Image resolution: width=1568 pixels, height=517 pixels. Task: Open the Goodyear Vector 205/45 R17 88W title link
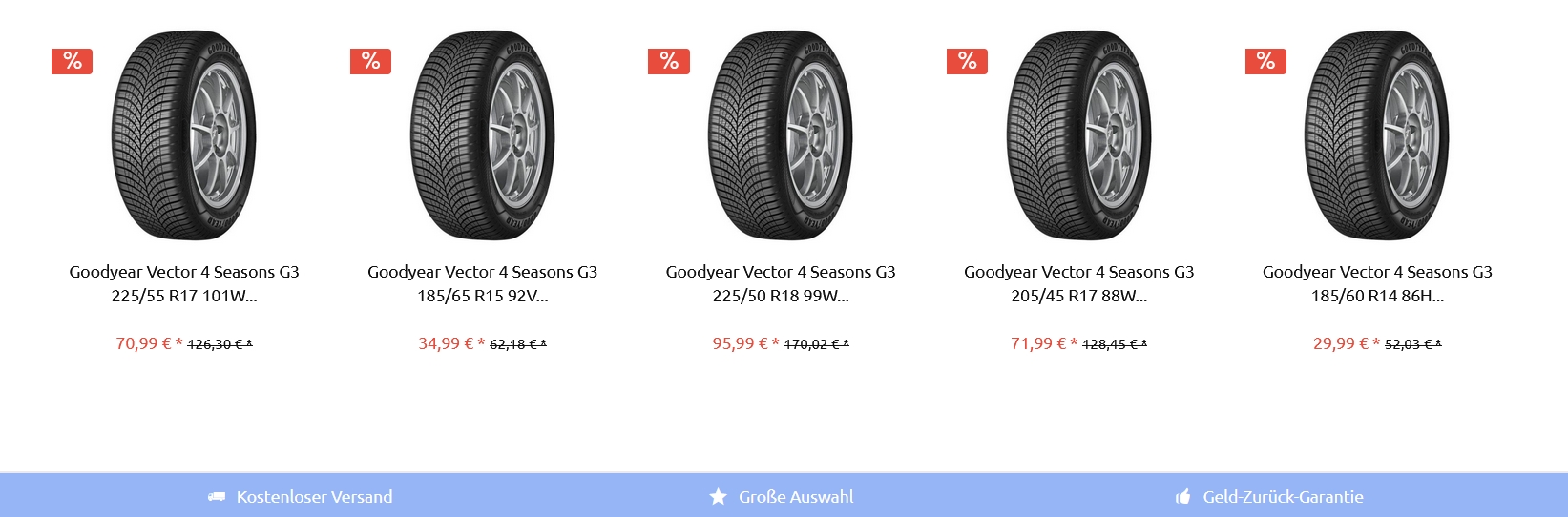[x=1079, y=283]
